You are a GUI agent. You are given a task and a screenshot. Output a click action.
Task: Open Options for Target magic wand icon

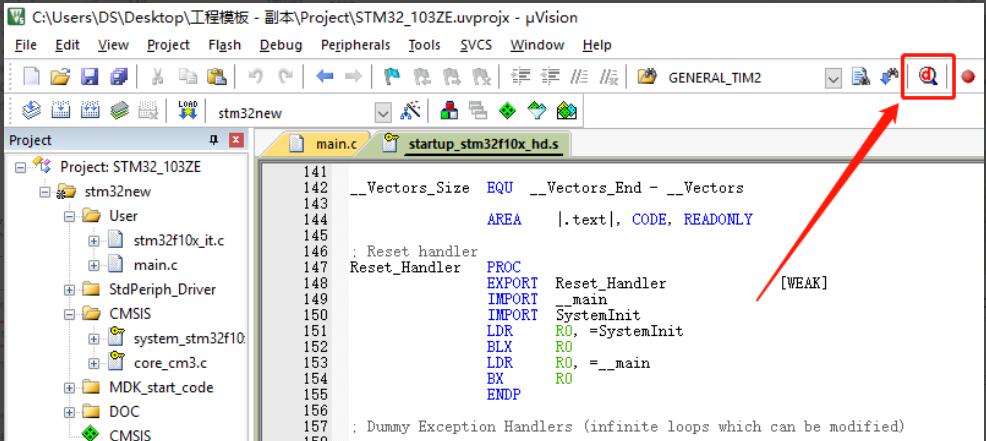point(411,112)
